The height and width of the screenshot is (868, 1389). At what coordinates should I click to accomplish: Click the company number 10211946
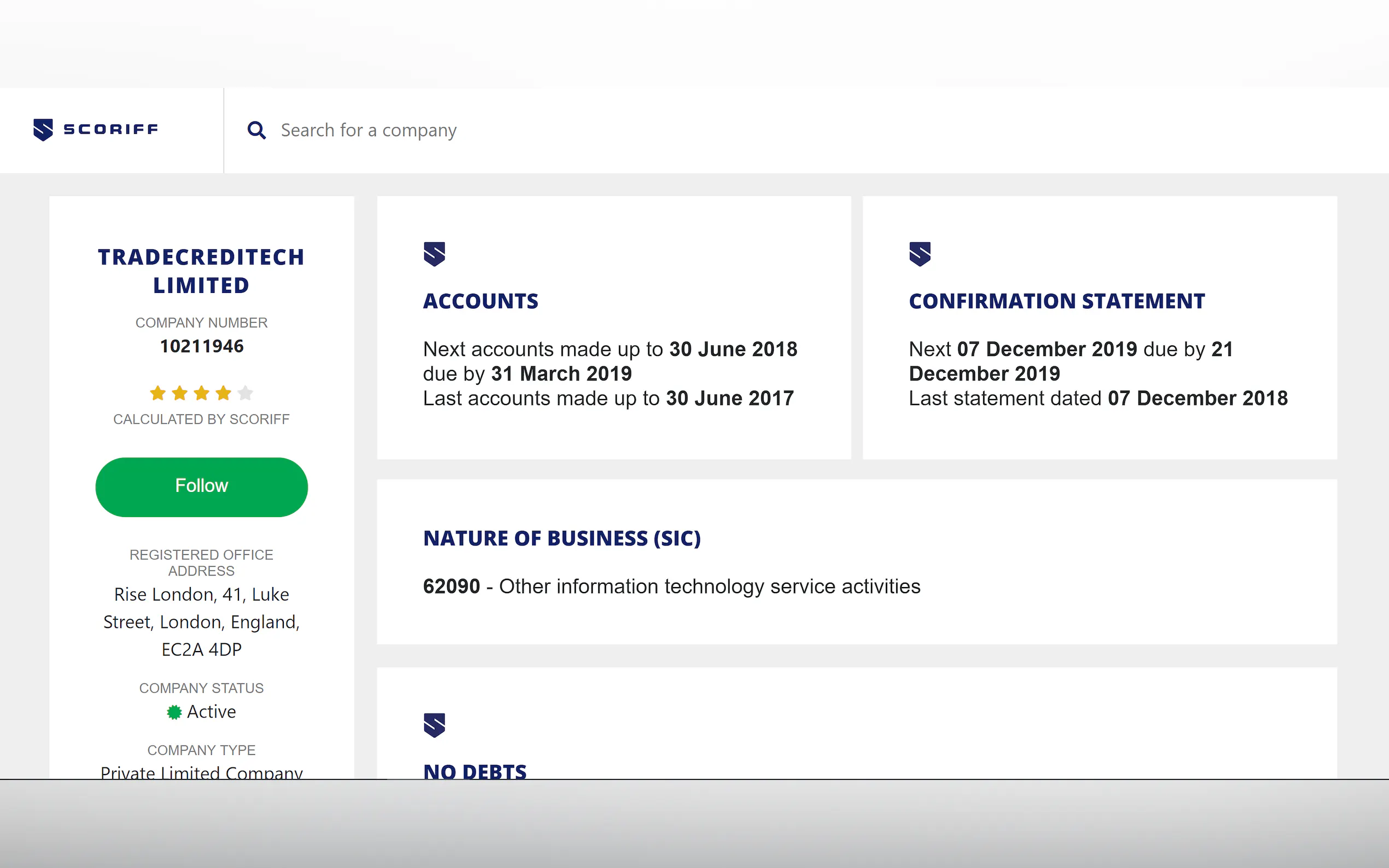pyautogui.click(x=202, y=346)
